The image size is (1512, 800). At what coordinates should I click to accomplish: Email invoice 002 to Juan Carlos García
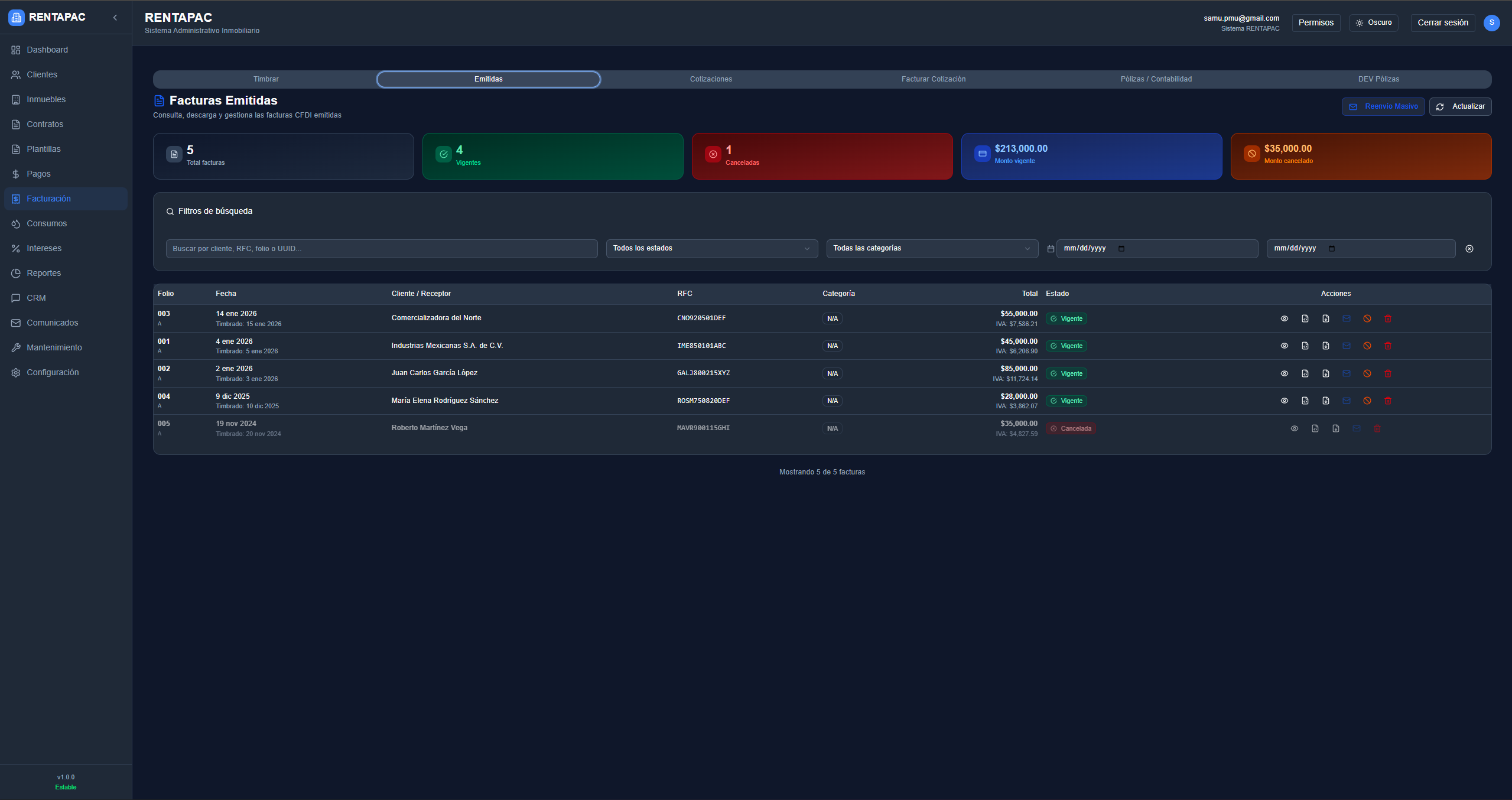click(x=1346, y=373)
